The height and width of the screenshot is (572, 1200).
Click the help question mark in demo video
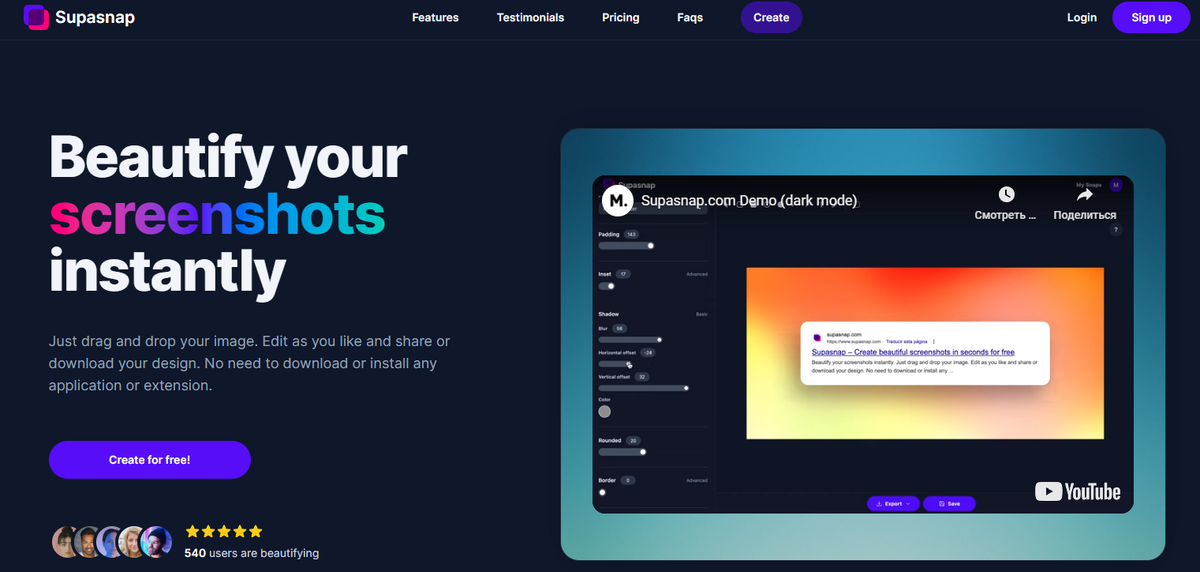click(1116, 230)
